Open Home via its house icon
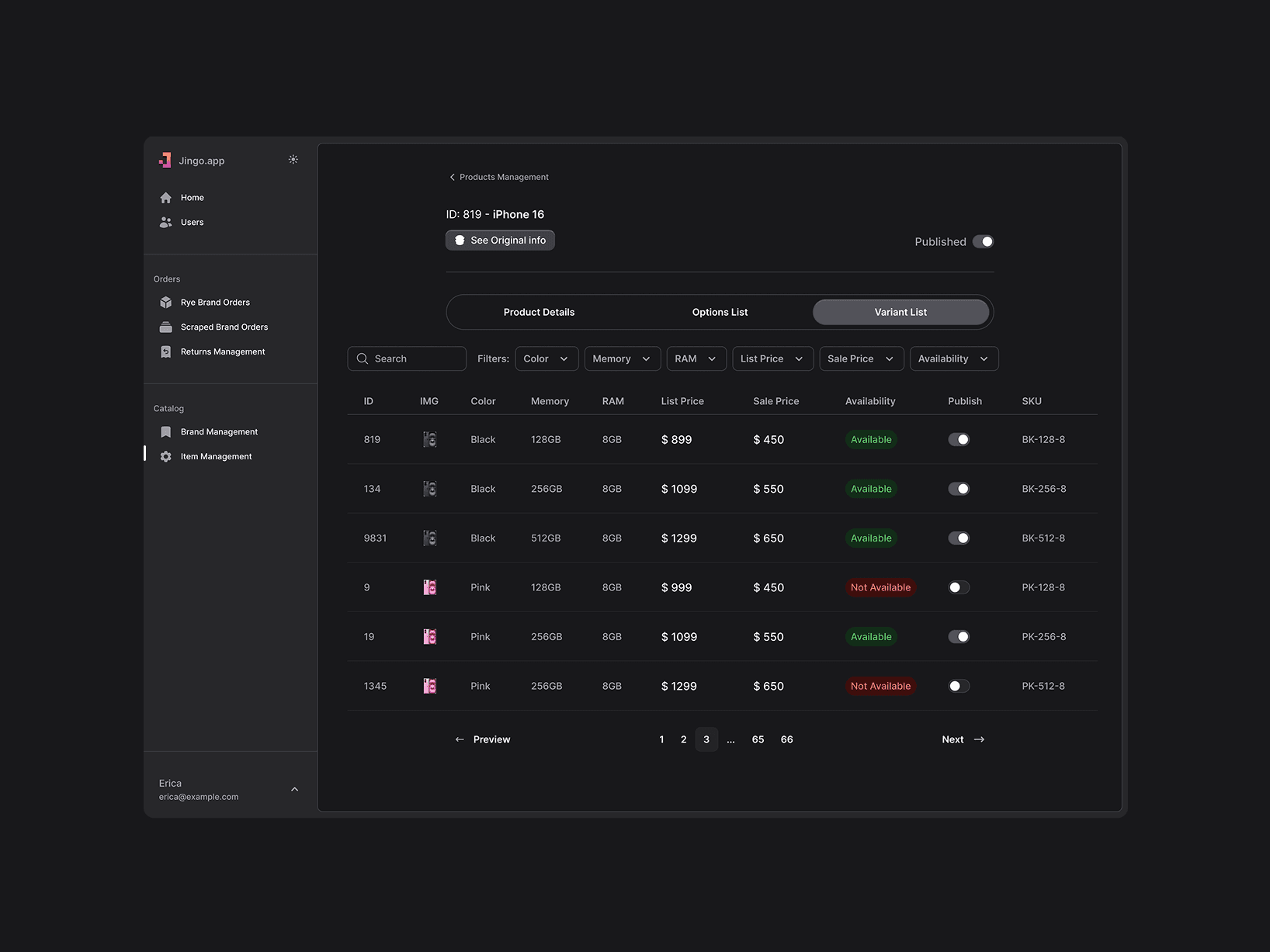The width and height of the screenshot is (1270, 952). click(x=165, y=198)
